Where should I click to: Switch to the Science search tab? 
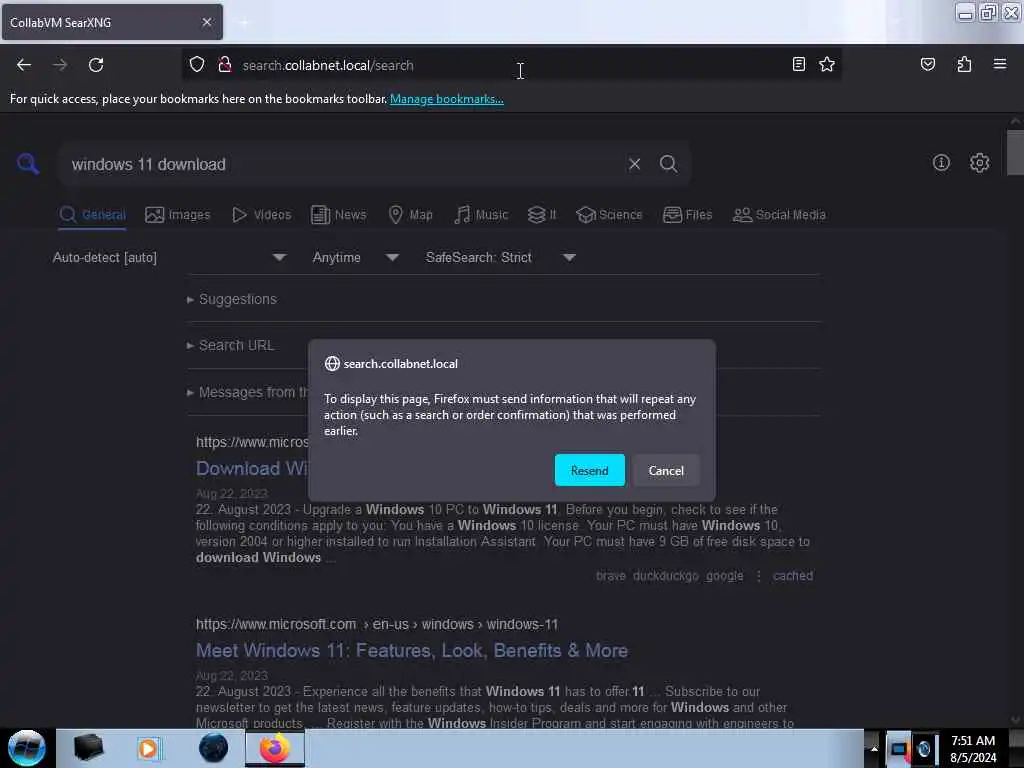click(x=609, y=215)
